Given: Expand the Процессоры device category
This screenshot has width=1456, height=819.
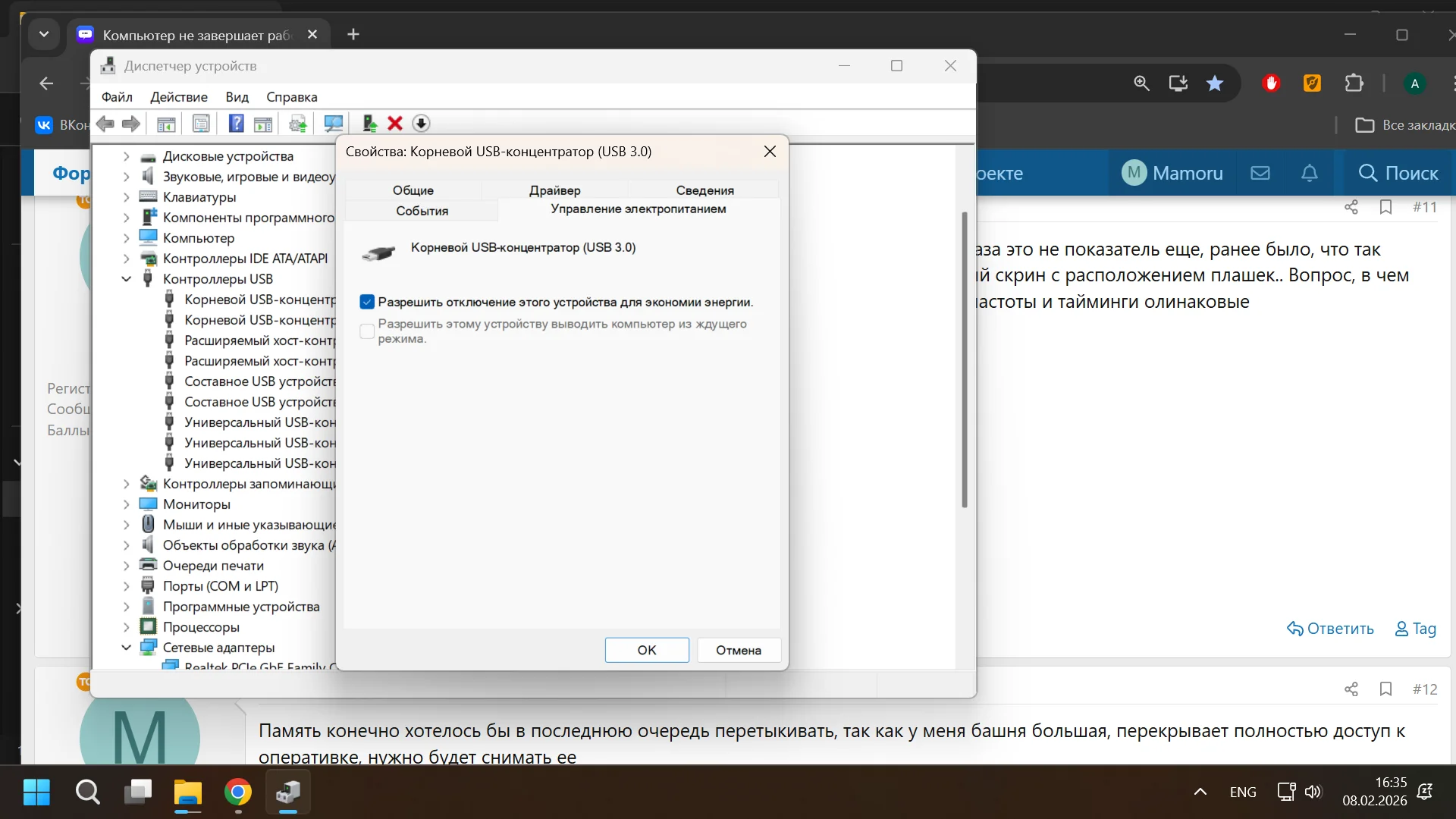Looking at the screenshot, I should click(x=127, y=627).
